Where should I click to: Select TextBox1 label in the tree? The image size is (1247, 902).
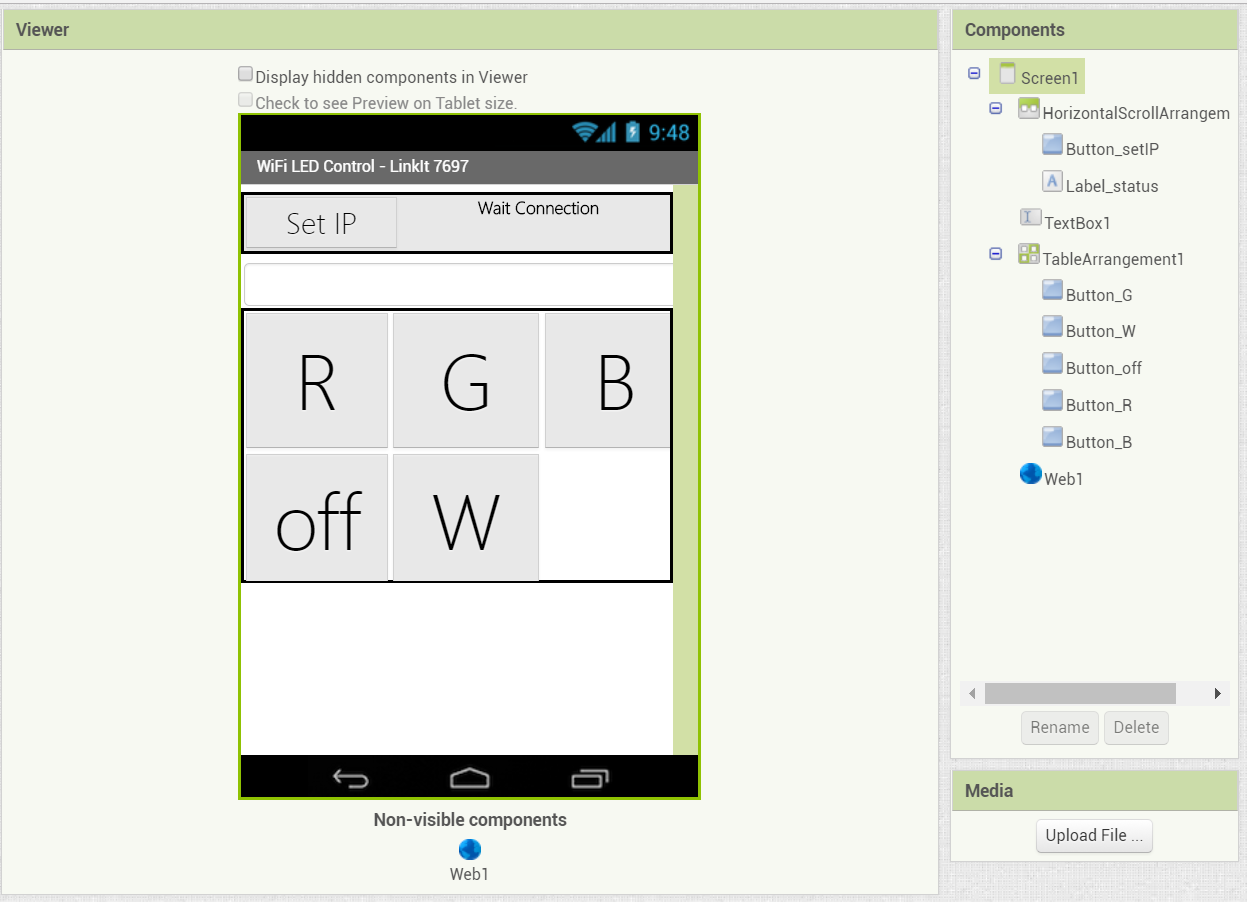(1078, 223)
